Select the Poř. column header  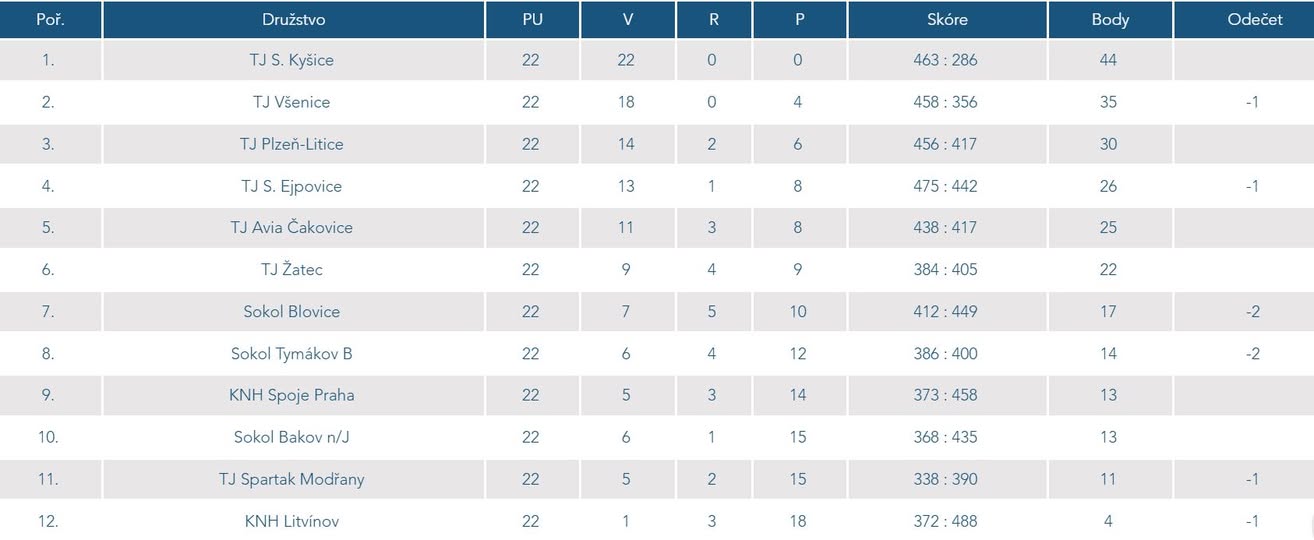pyautogui.click(x=50, y=20)
